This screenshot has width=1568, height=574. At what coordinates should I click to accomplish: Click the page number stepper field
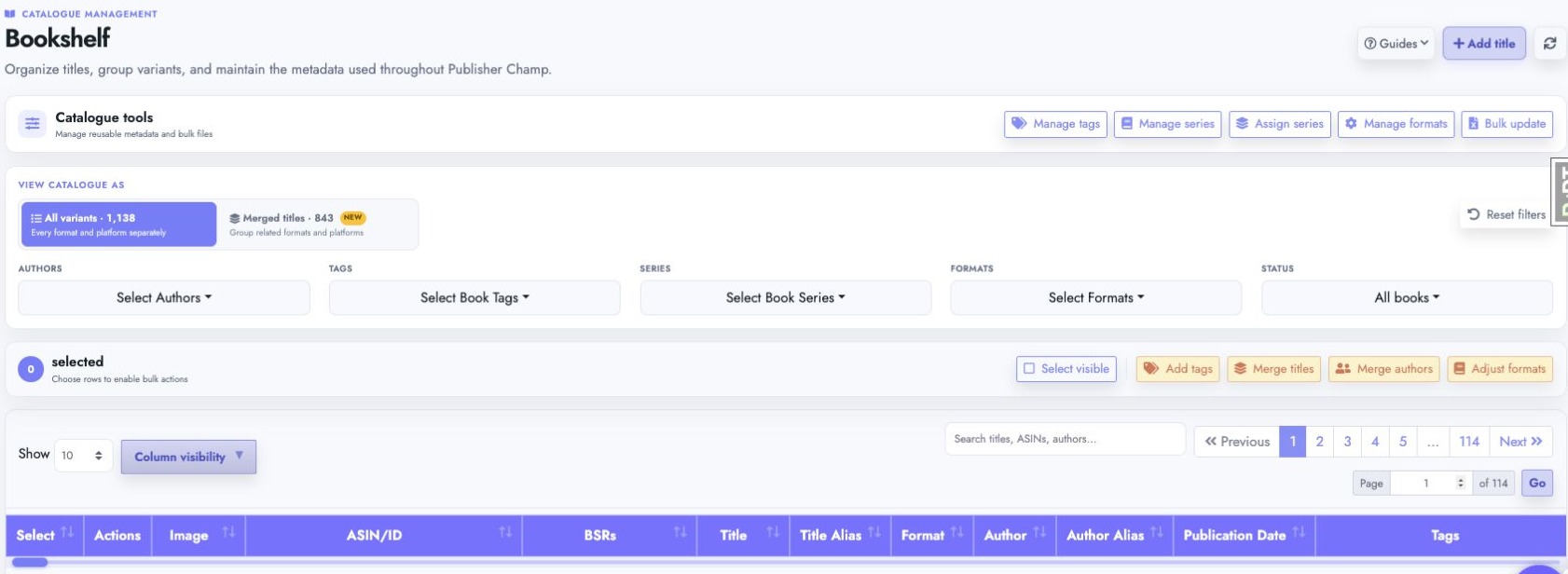tap(1431, 483)
